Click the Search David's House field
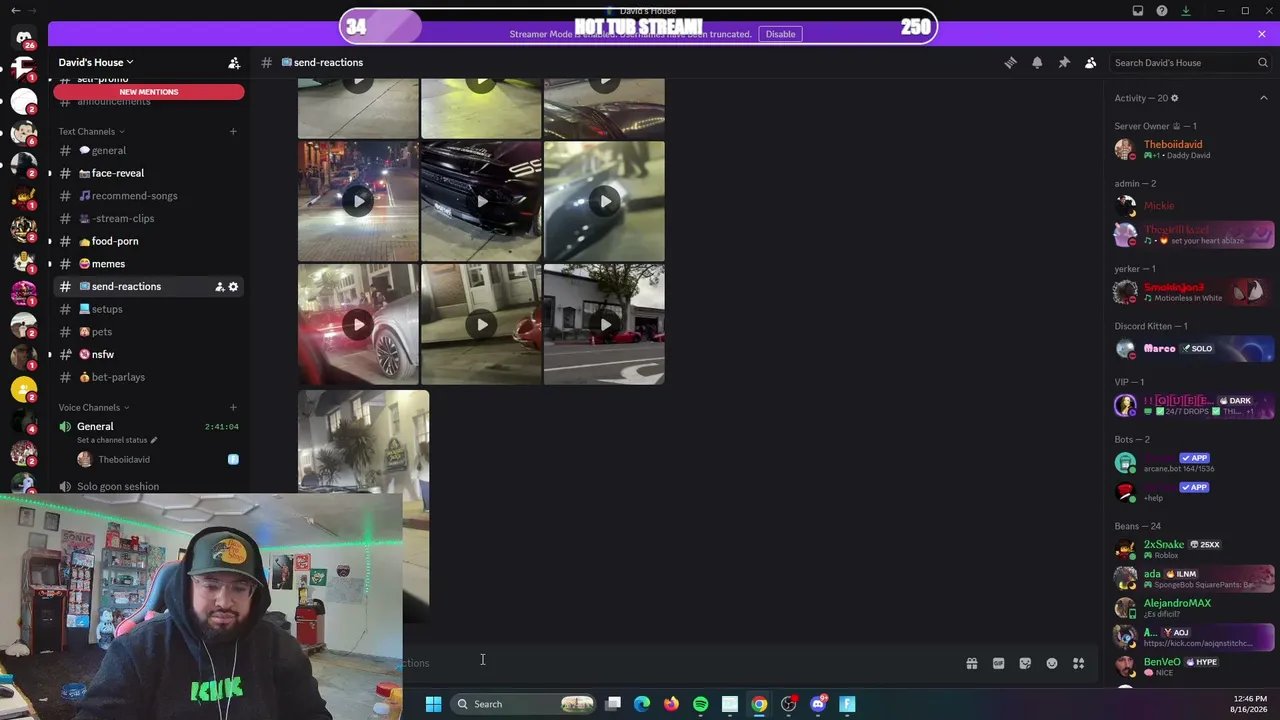 1190,62
